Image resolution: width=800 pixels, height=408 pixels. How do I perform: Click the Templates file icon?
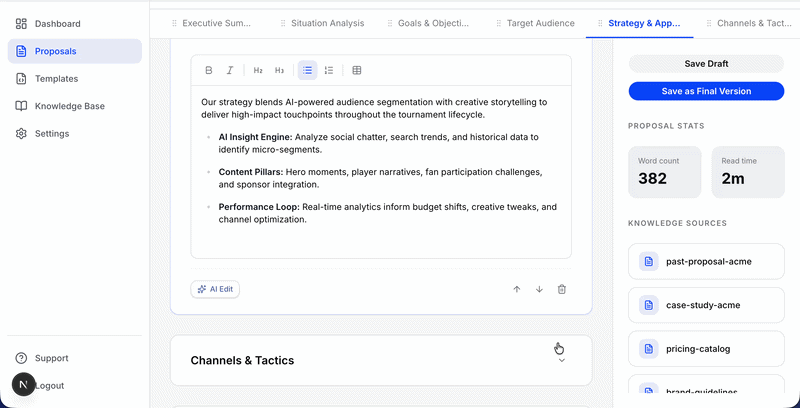click(21, 79)
